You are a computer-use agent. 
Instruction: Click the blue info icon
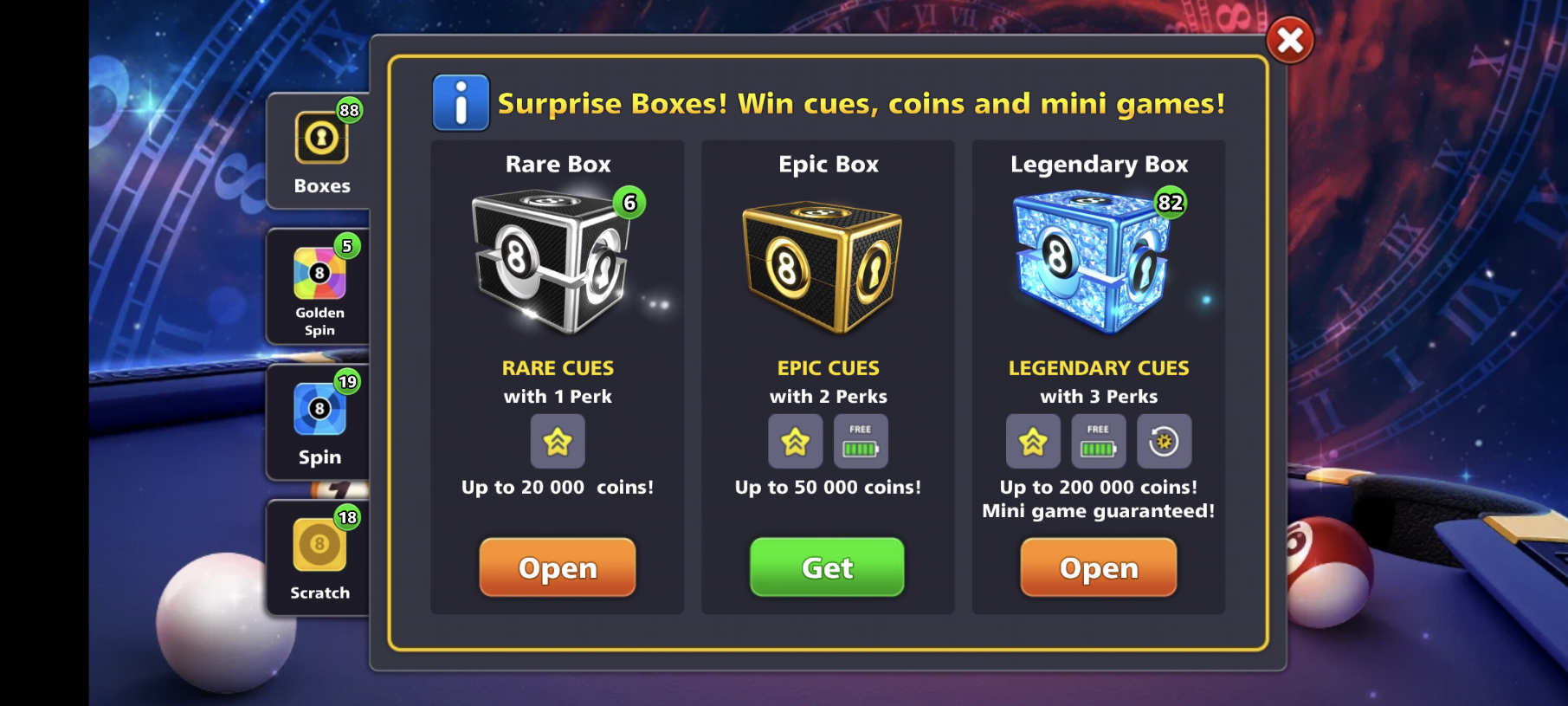pyautogui.click(x=461, y=103)
